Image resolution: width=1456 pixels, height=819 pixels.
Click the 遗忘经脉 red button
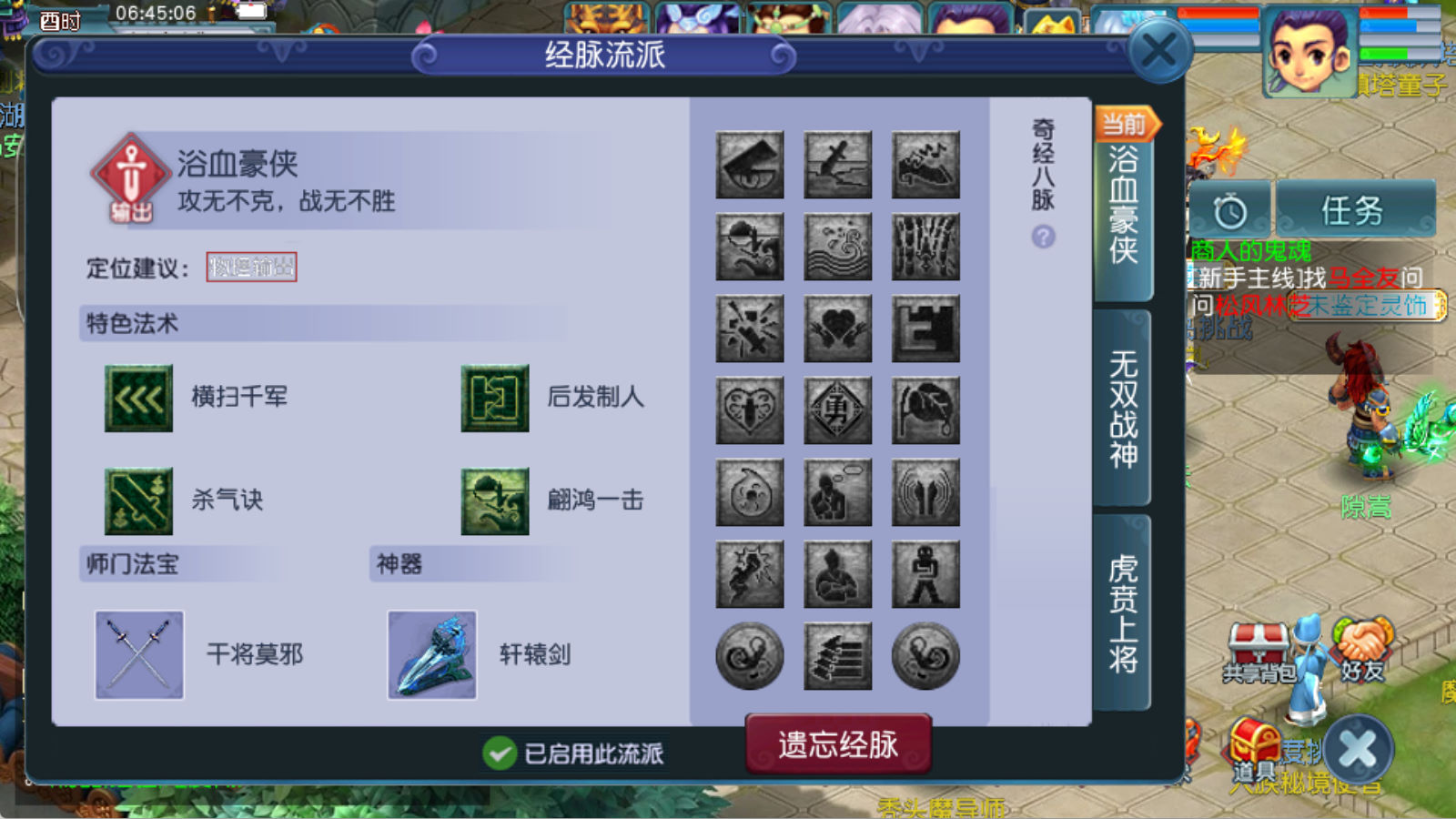838,744
